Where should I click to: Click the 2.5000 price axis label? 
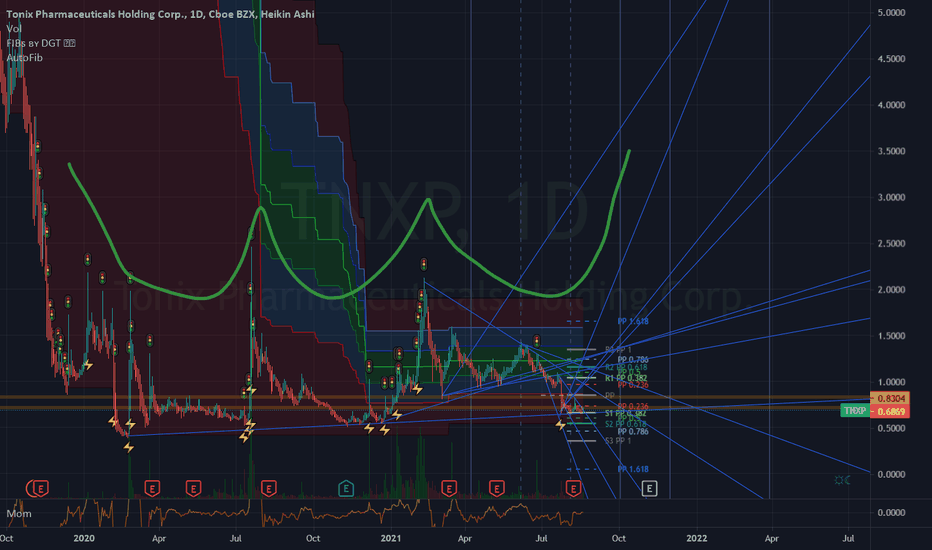pos(891,243)
